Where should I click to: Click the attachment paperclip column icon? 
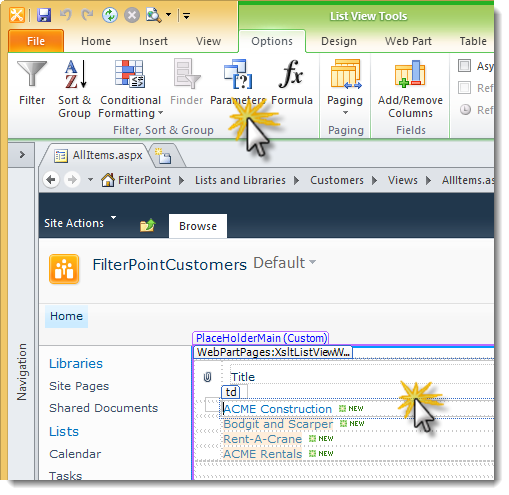207,377
